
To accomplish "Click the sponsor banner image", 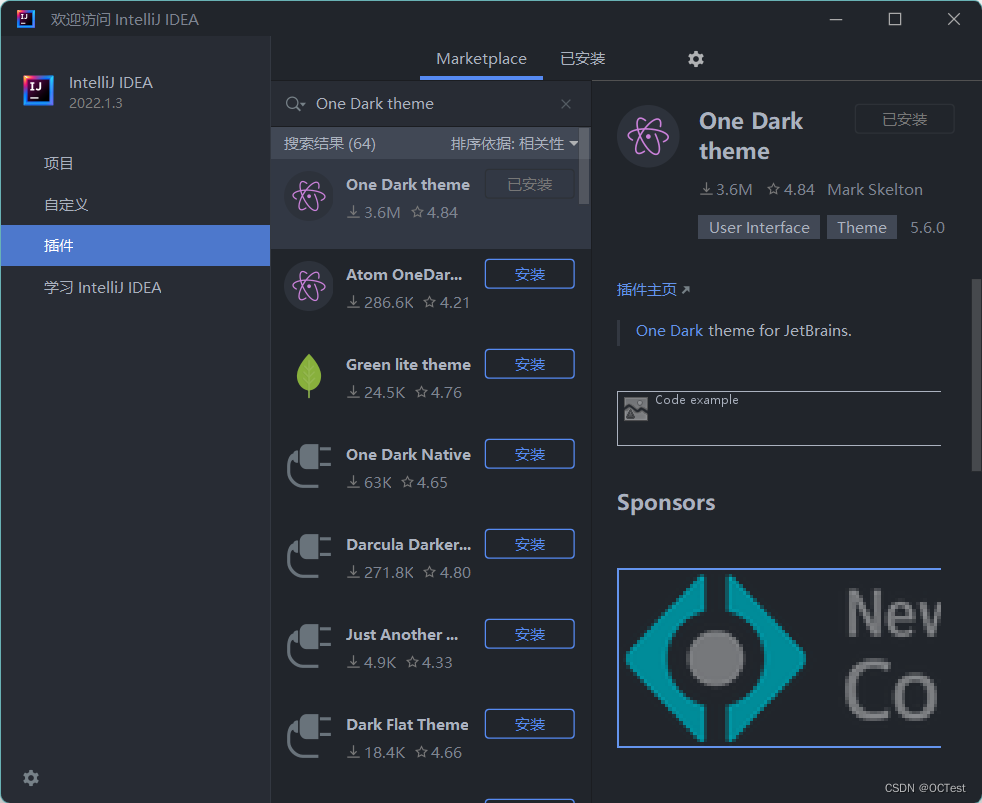I will (x=779, y=658).
